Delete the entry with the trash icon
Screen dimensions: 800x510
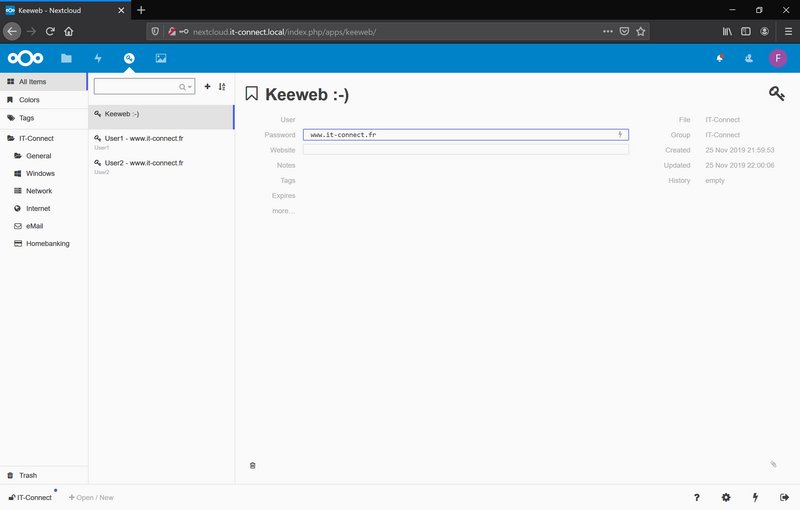(252, 465)
